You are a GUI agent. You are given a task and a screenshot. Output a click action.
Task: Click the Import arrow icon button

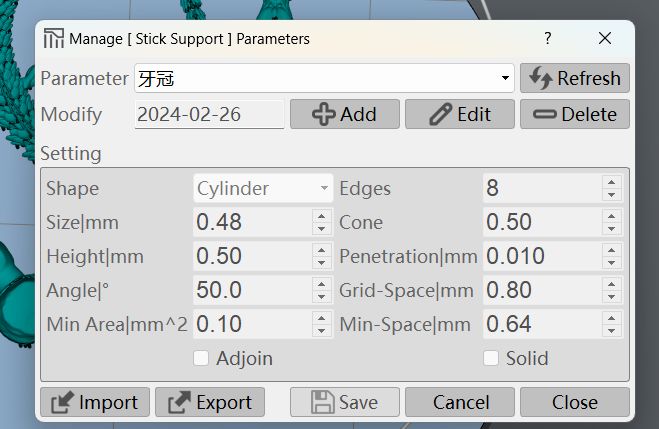pyautogui.click(x=95, y=403)
